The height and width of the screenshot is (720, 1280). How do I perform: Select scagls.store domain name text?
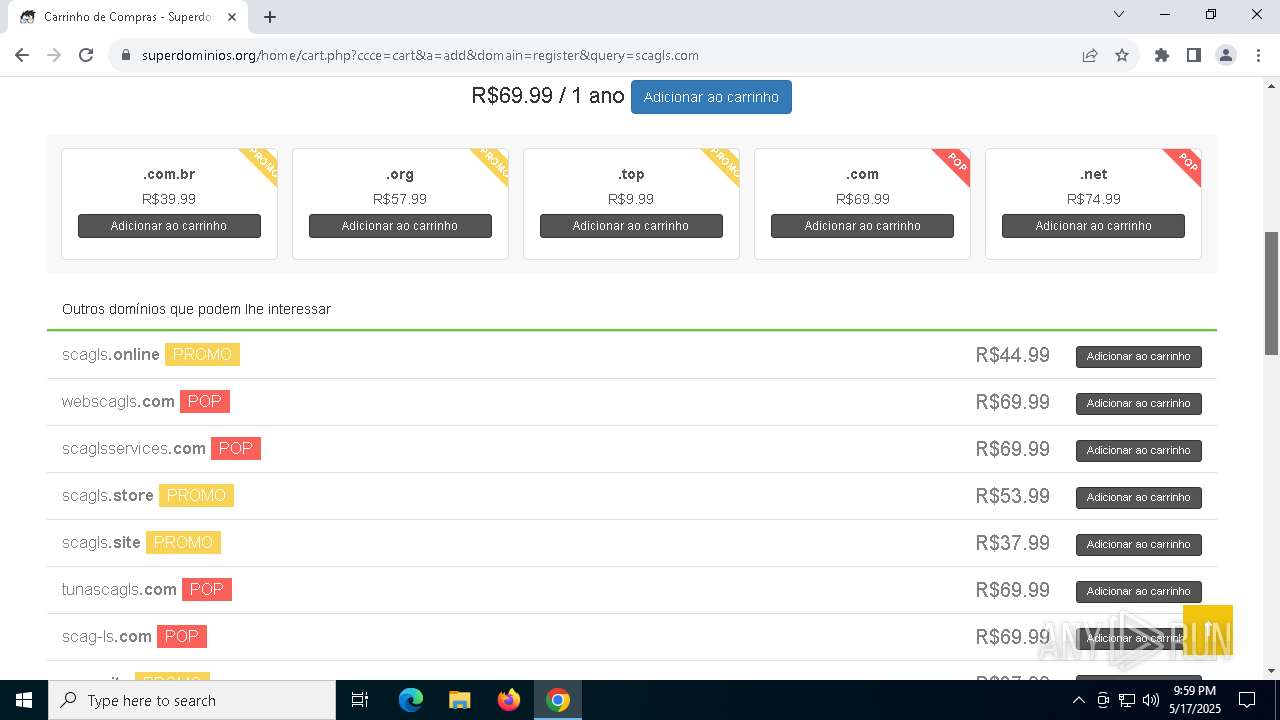(108, 496)
